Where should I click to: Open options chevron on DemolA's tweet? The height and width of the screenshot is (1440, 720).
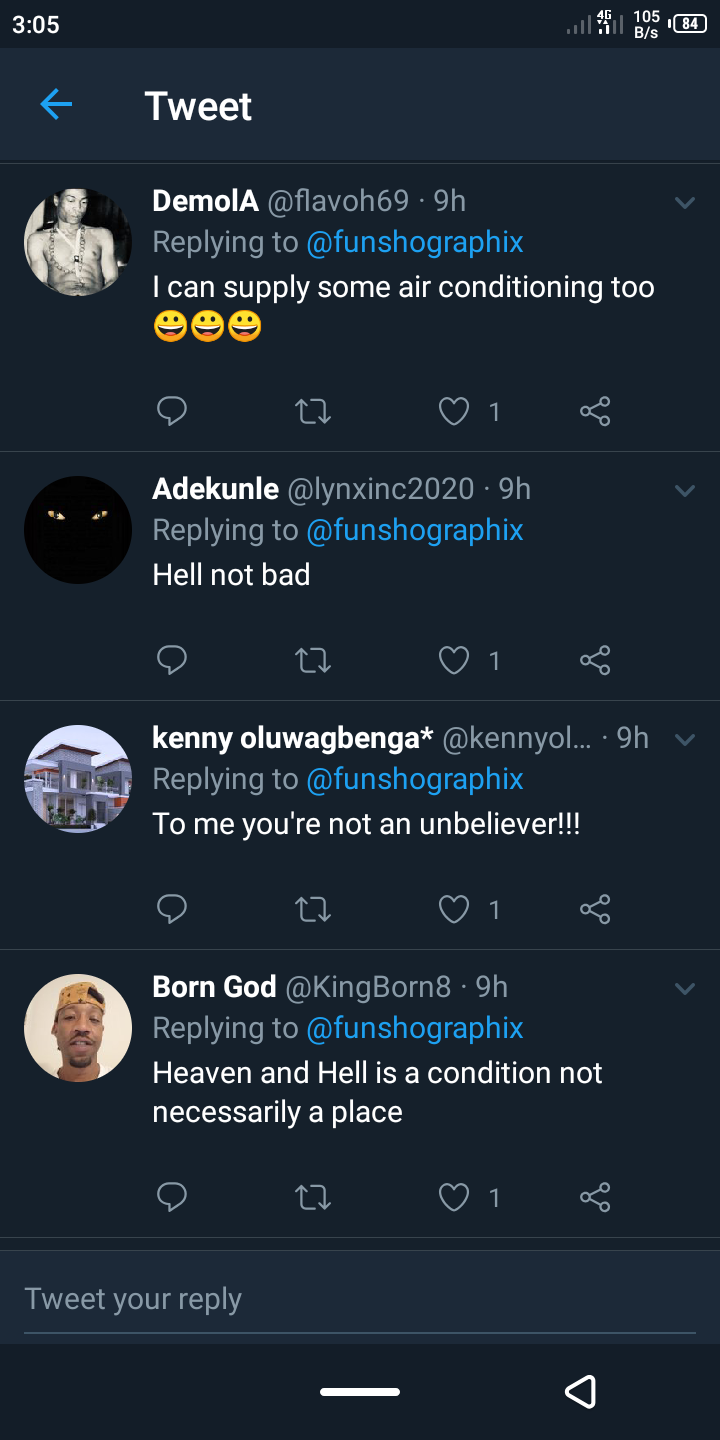tap(685, 203)
